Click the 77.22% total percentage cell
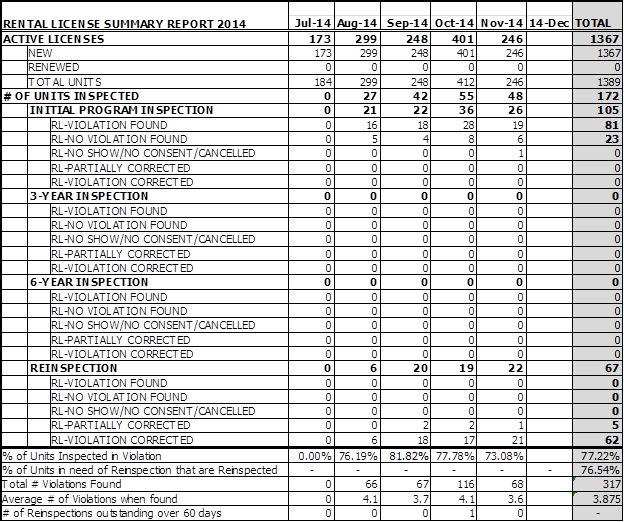 coord(598,455)
